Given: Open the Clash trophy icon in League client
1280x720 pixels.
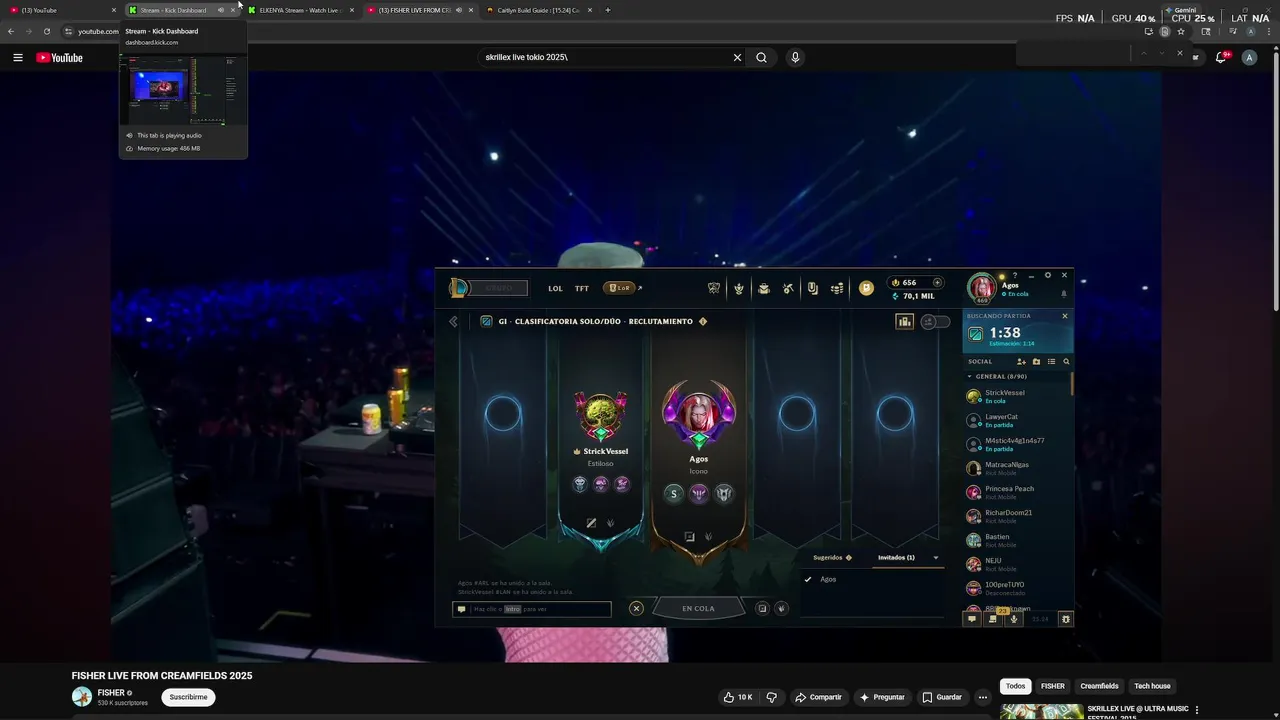Looking at the screenshot, I should [x=714, y=288].
